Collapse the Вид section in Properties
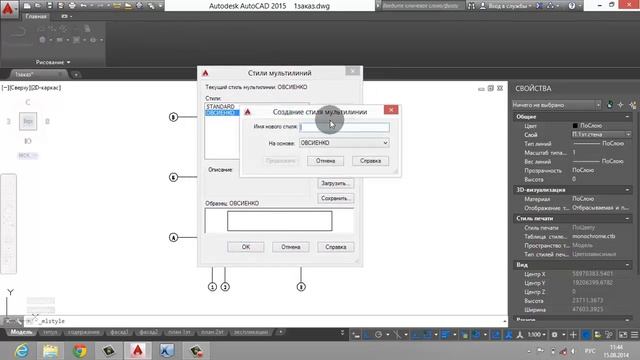The image size is (640, 360). [x=627, y=265]
